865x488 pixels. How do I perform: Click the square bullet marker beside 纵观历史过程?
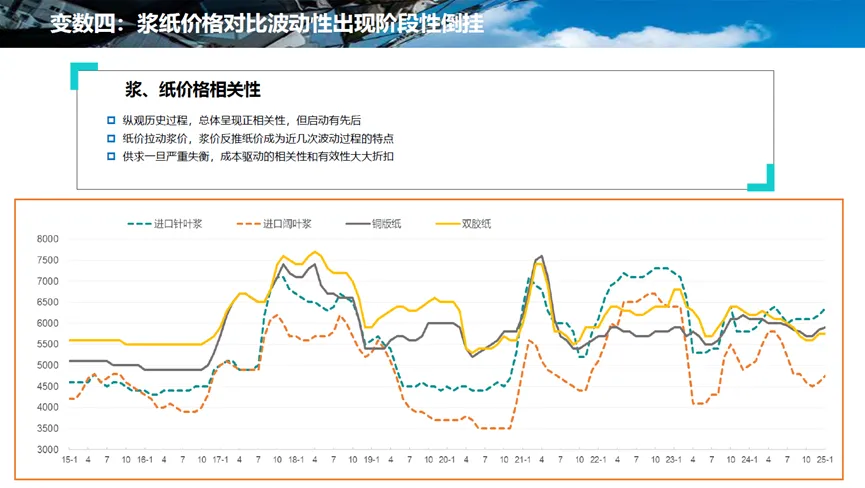point(111,120)
